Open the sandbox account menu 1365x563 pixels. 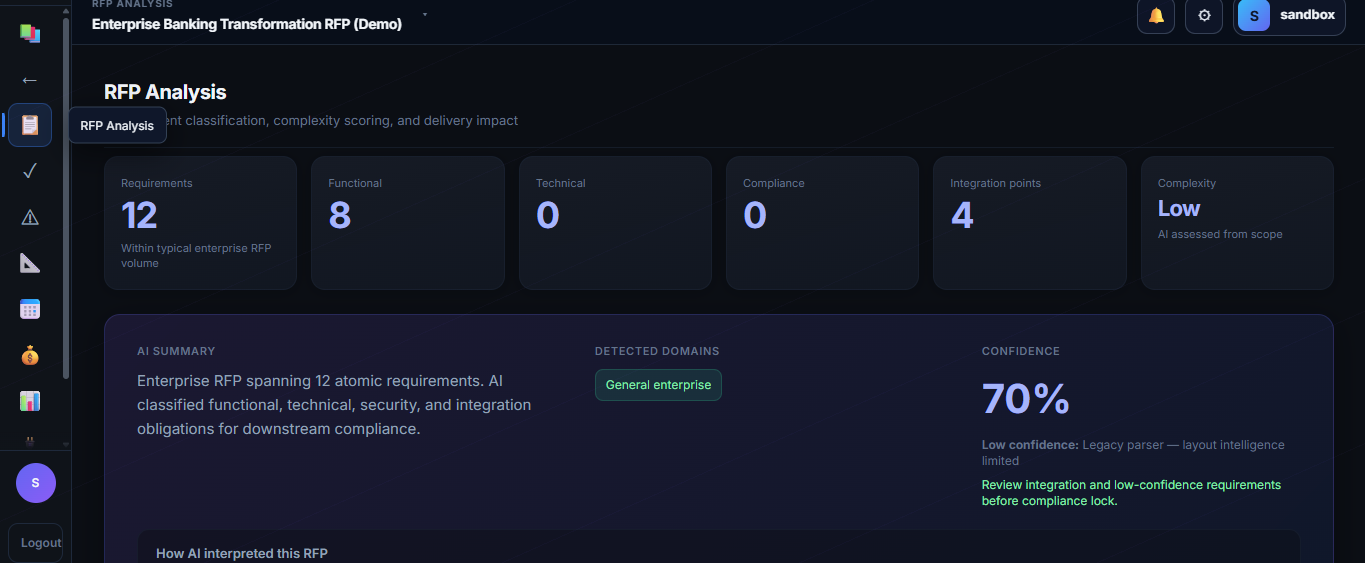click(1290, 16)
